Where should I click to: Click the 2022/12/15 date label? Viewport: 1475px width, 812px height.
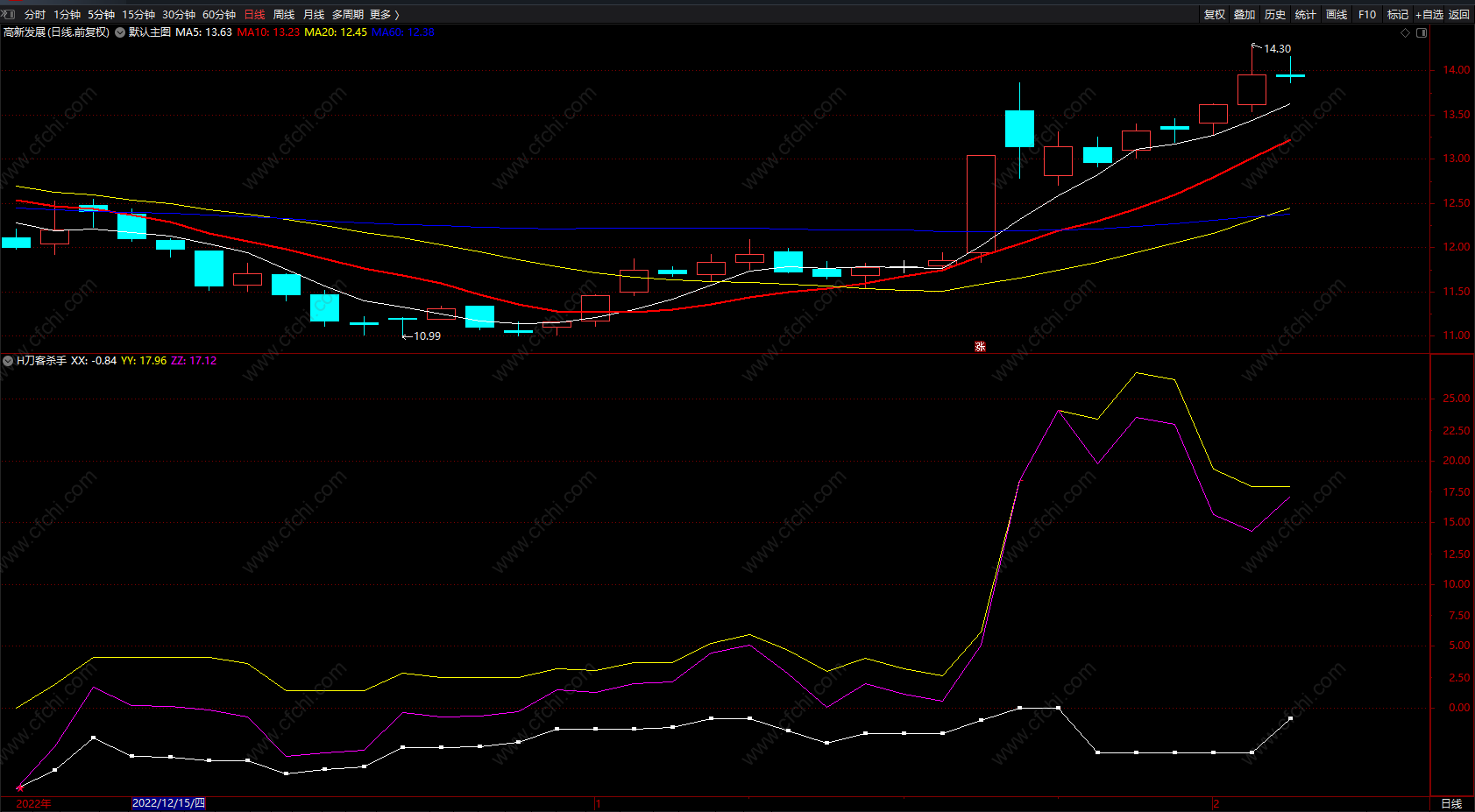point(168,803)
